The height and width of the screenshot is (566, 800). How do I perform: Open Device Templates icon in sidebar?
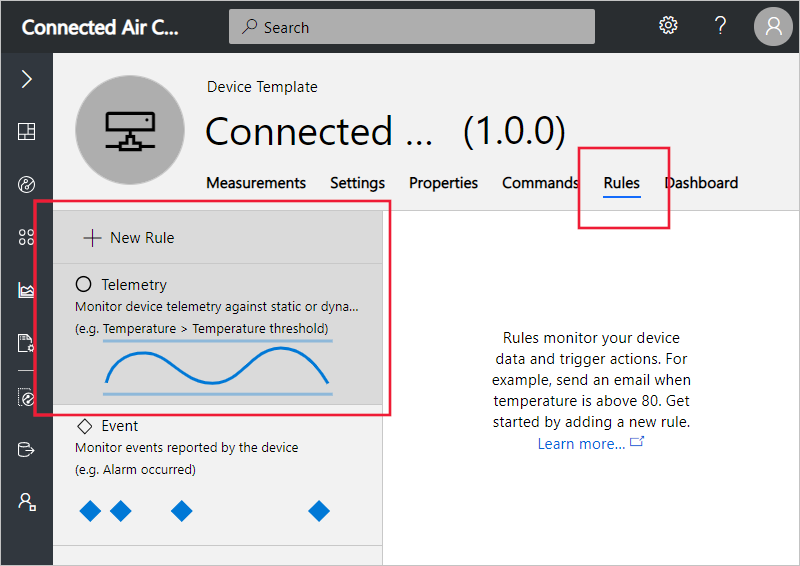[x=26, y=397]
